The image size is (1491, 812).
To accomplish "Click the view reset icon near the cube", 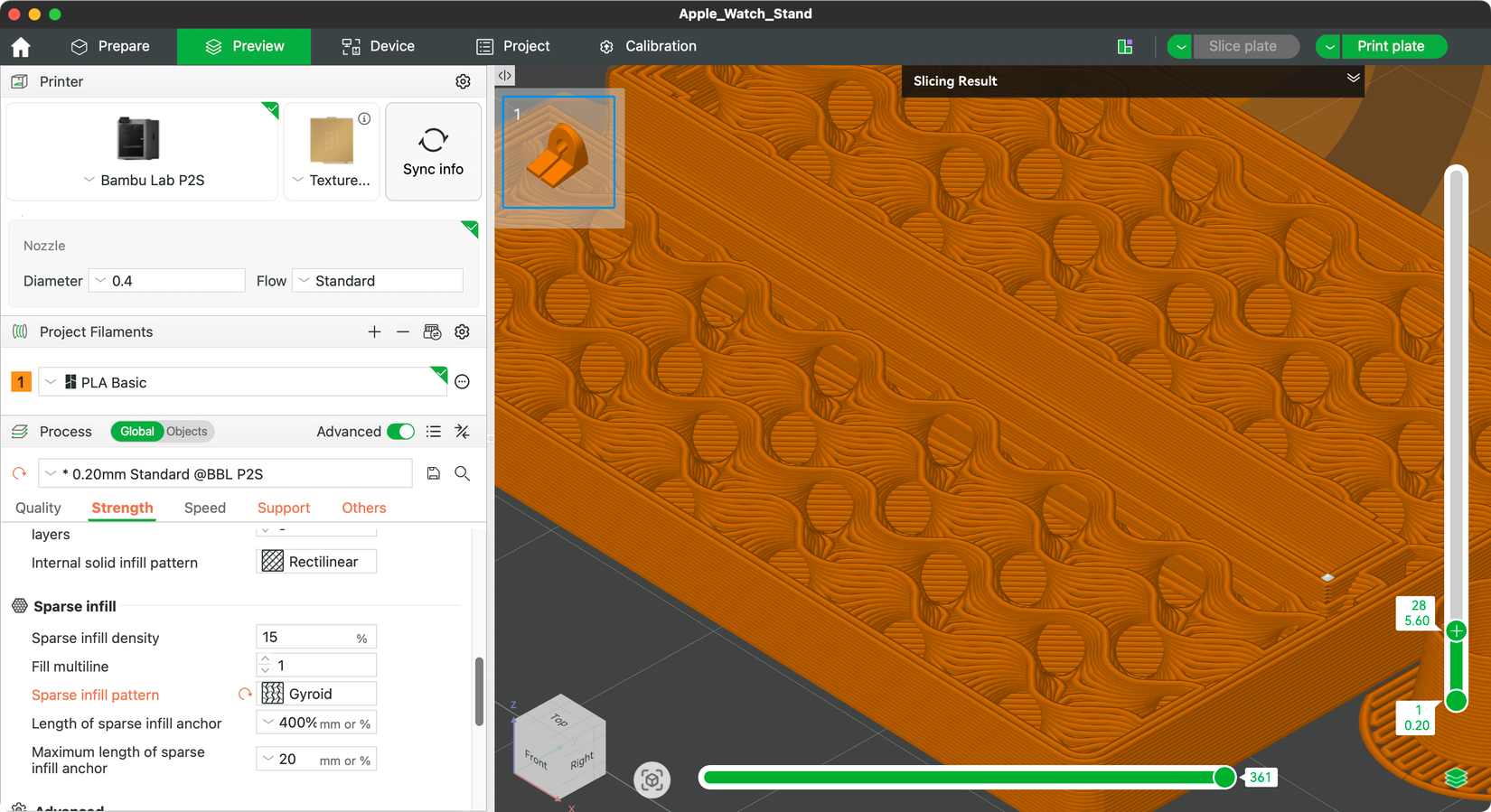I will click(x=652, y=779).
